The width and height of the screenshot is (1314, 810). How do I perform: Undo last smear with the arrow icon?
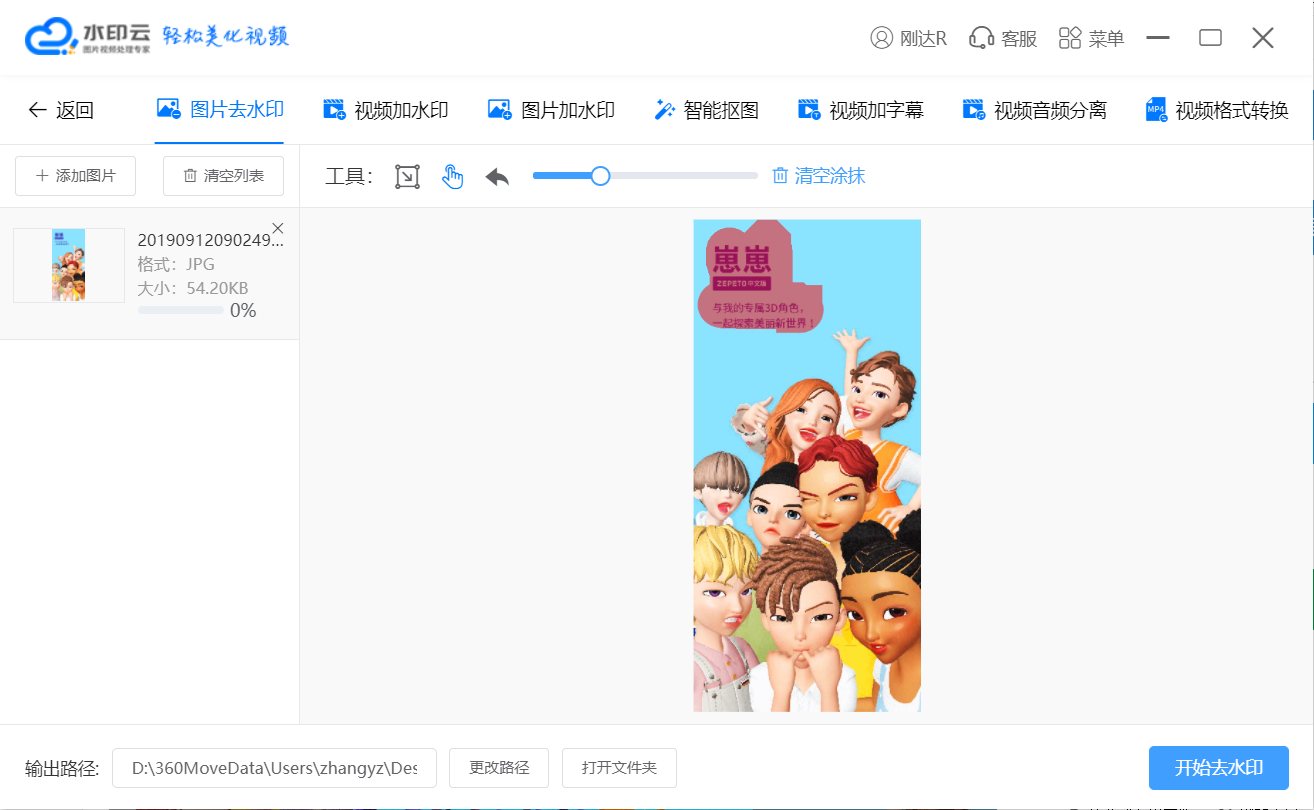(497, 177)
